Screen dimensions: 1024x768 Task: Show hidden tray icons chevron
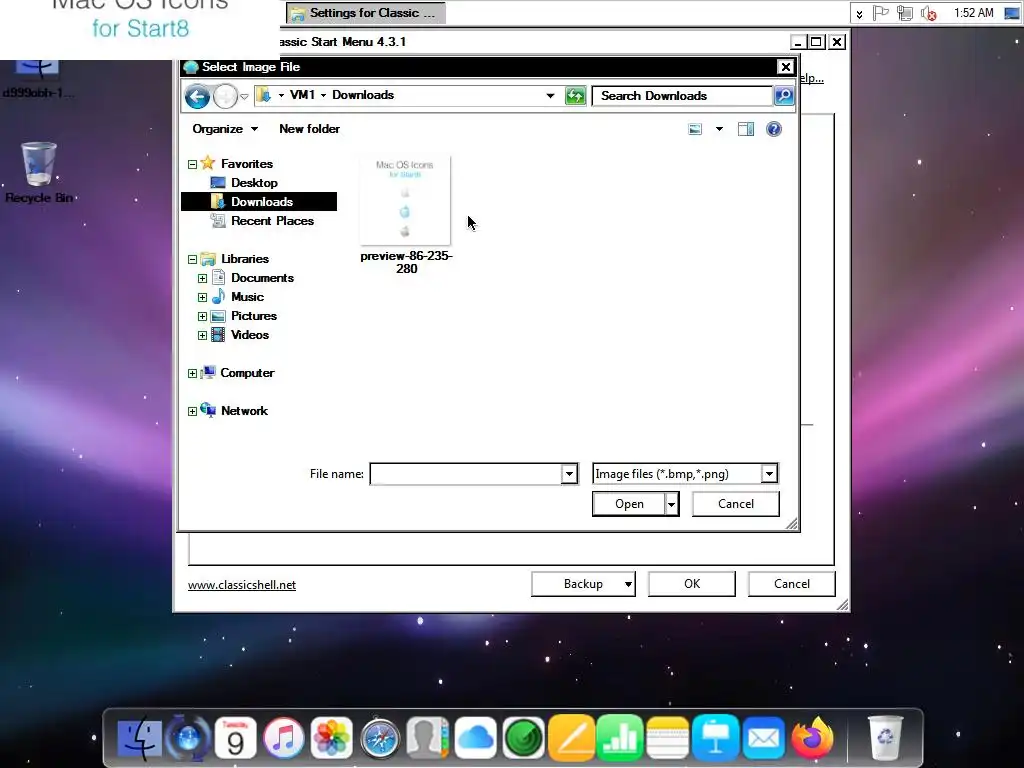pyautogui.click(x=859, y=13)
